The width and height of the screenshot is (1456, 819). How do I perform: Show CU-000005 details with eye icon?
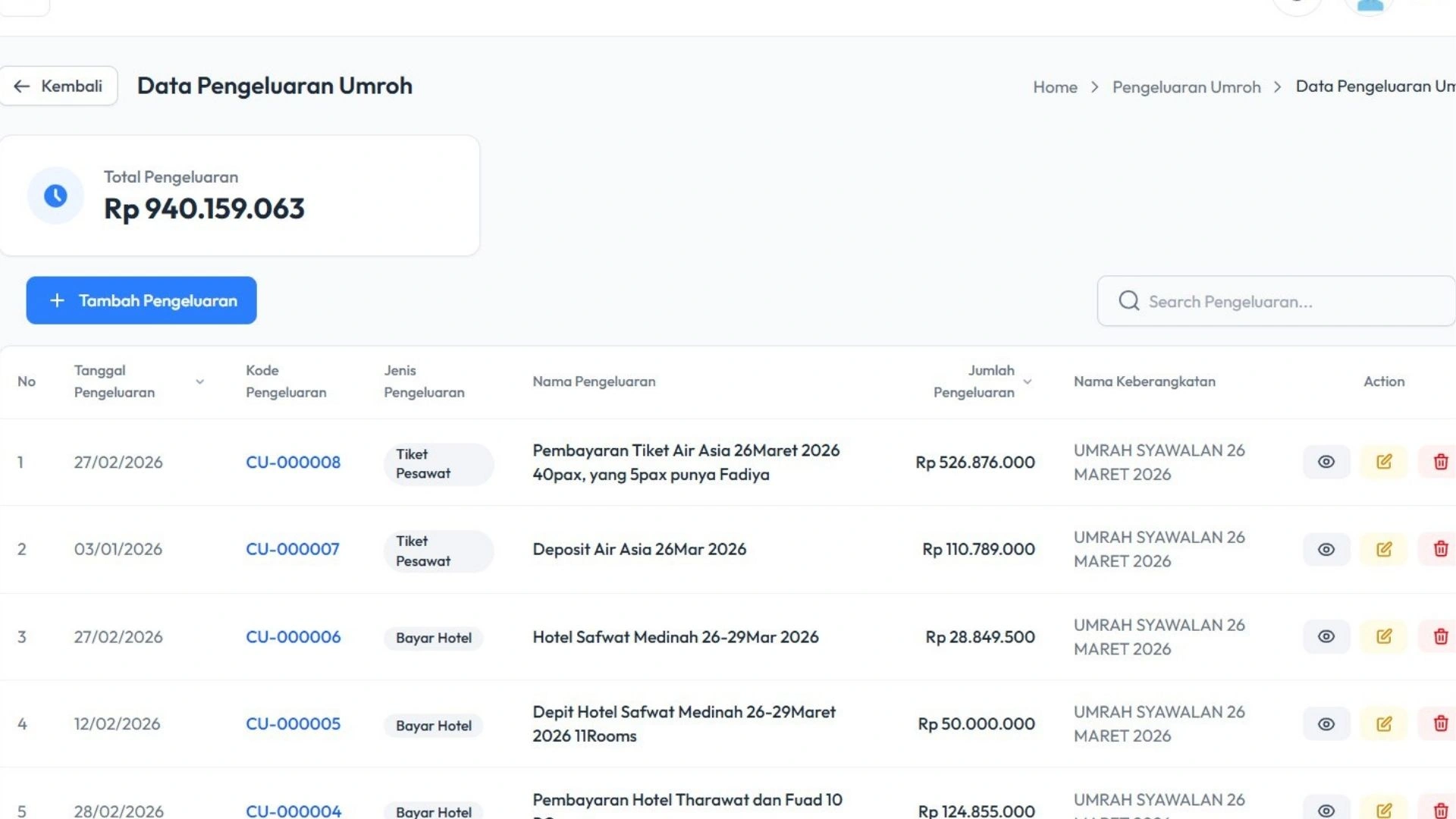pyautogui.click(x=1326, y=723)
